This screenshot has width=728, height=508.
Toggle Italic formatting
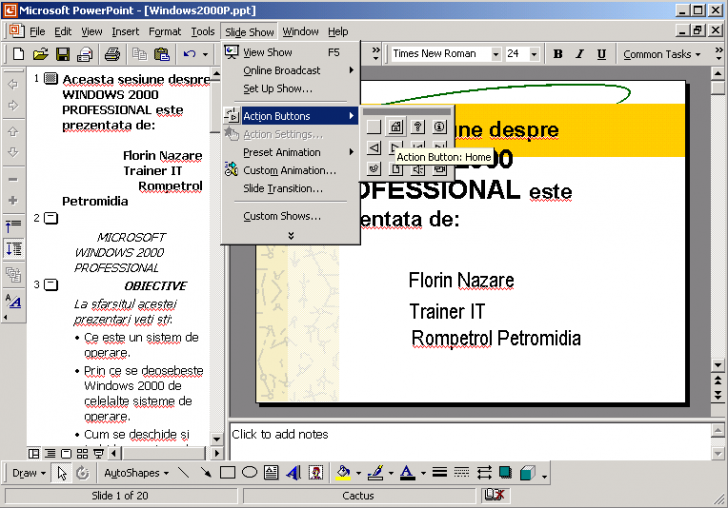click(579, 54)
